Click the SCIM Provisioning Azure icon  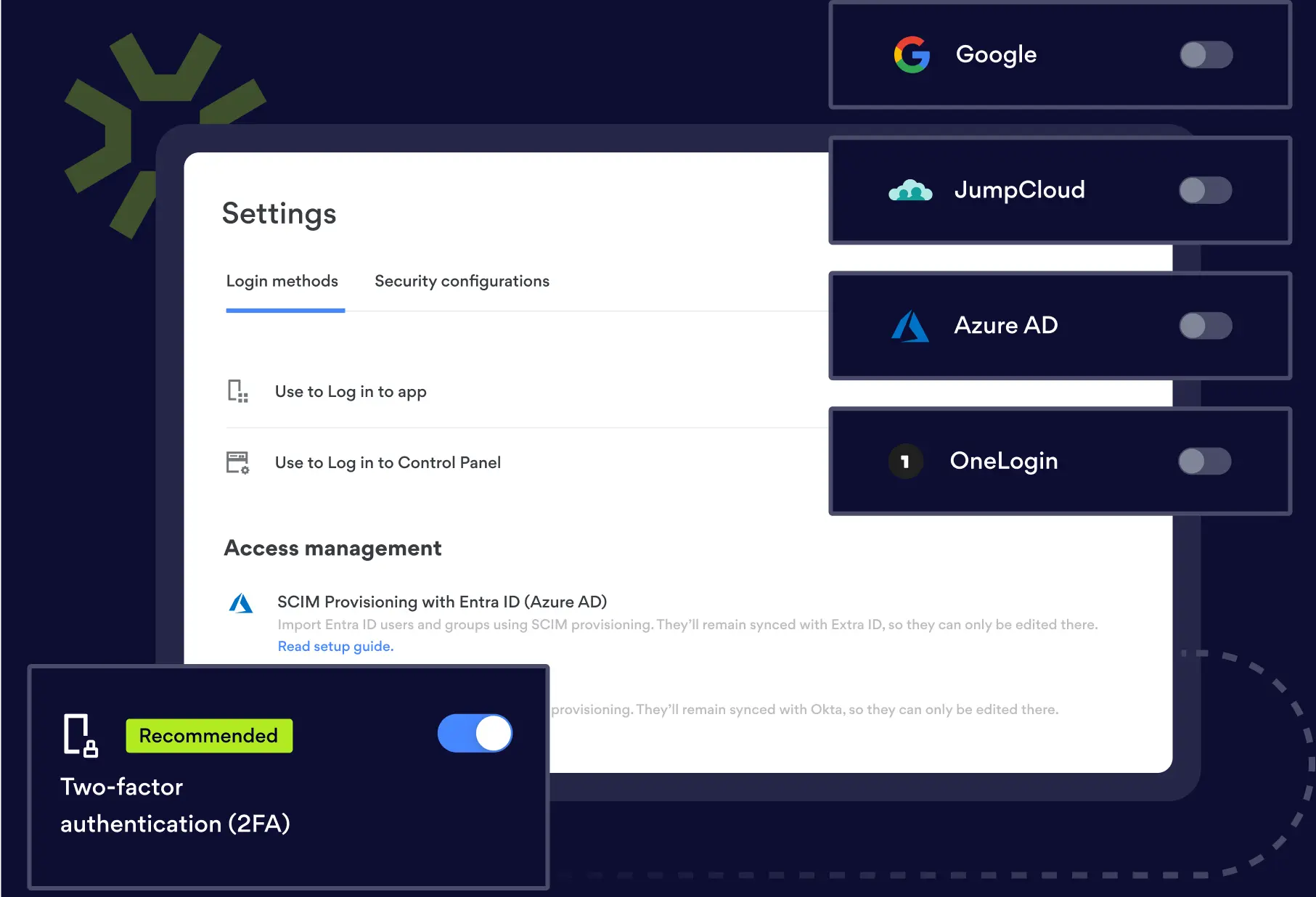click(241, 603)
